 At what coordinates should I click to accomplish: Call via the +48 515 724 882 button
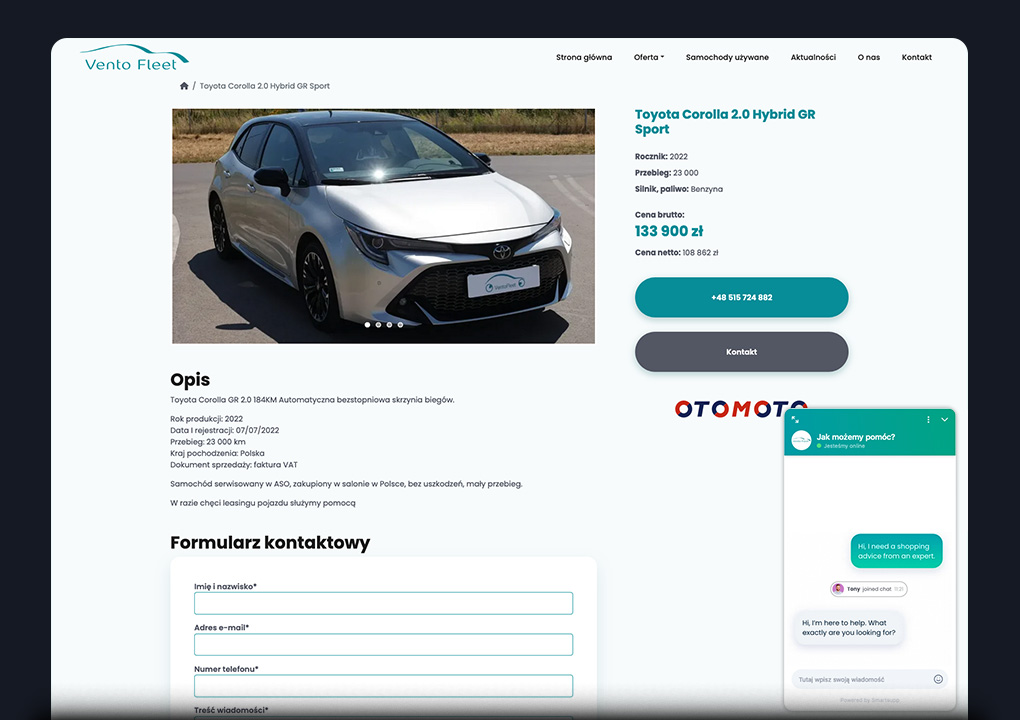(742, 297)
